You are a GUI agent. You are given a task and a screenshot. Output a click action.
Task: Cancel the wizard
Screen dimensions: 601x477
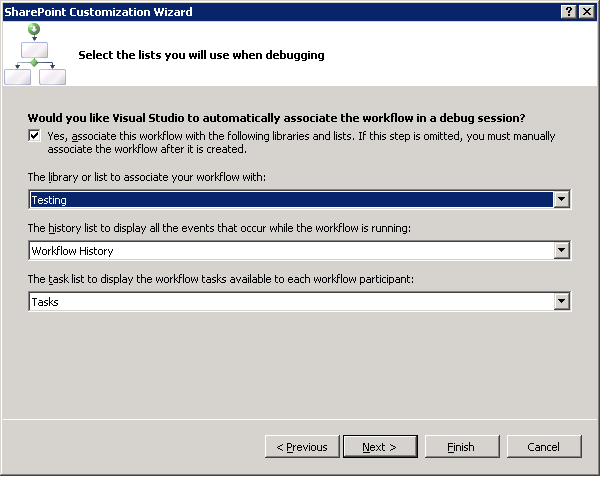pyautogui.click(x=543, y=447)
